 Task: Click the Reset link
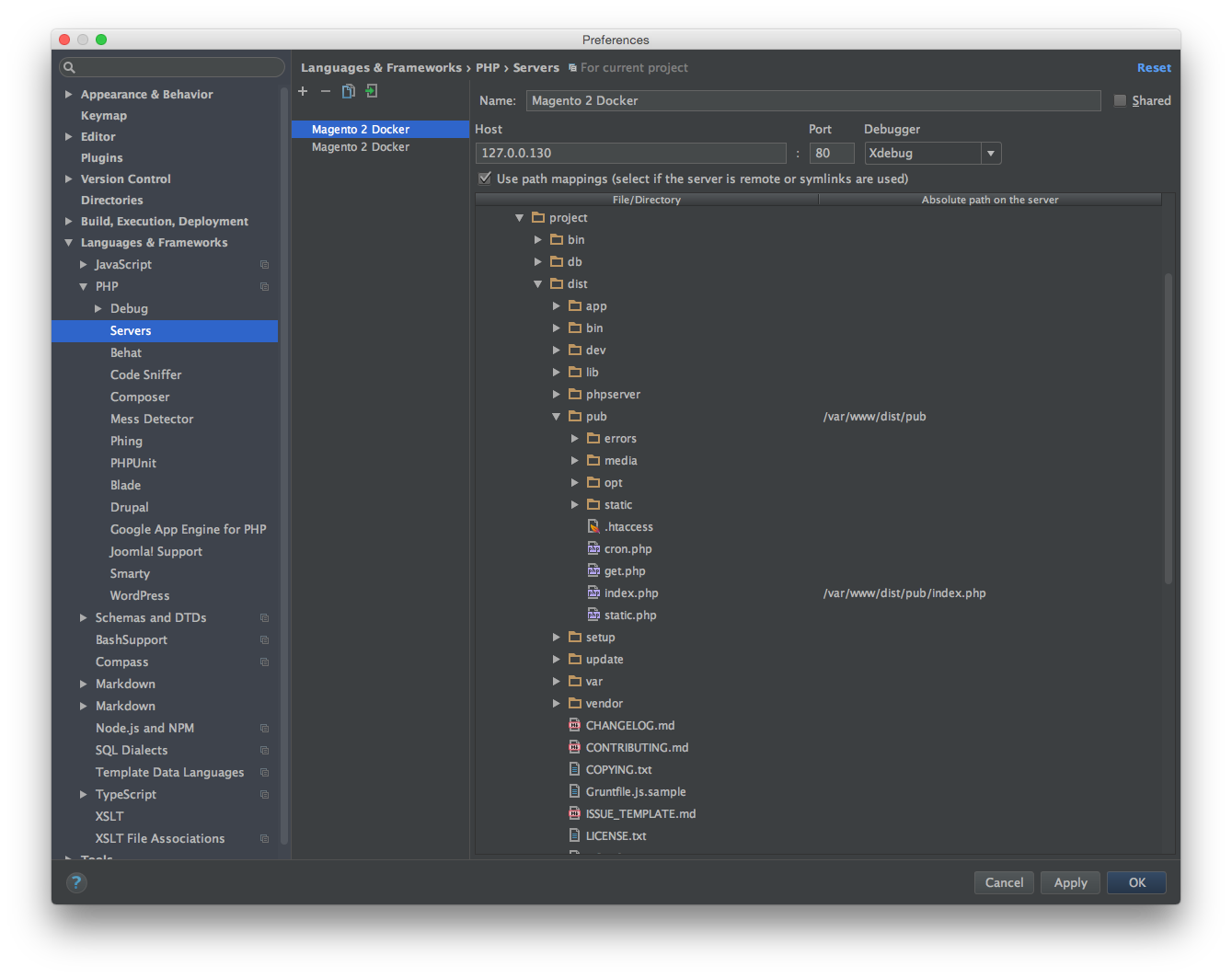[1154, 68]
